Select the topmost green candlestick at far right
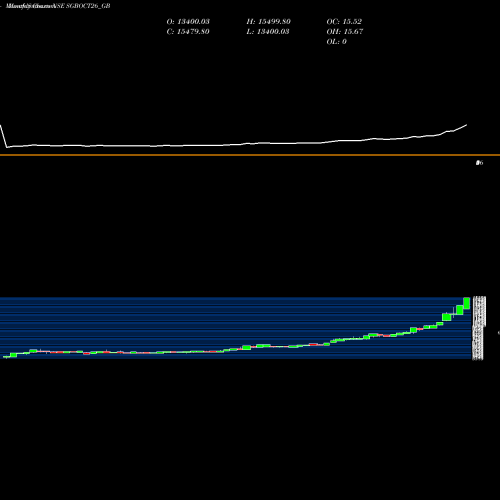 (467, 303)
